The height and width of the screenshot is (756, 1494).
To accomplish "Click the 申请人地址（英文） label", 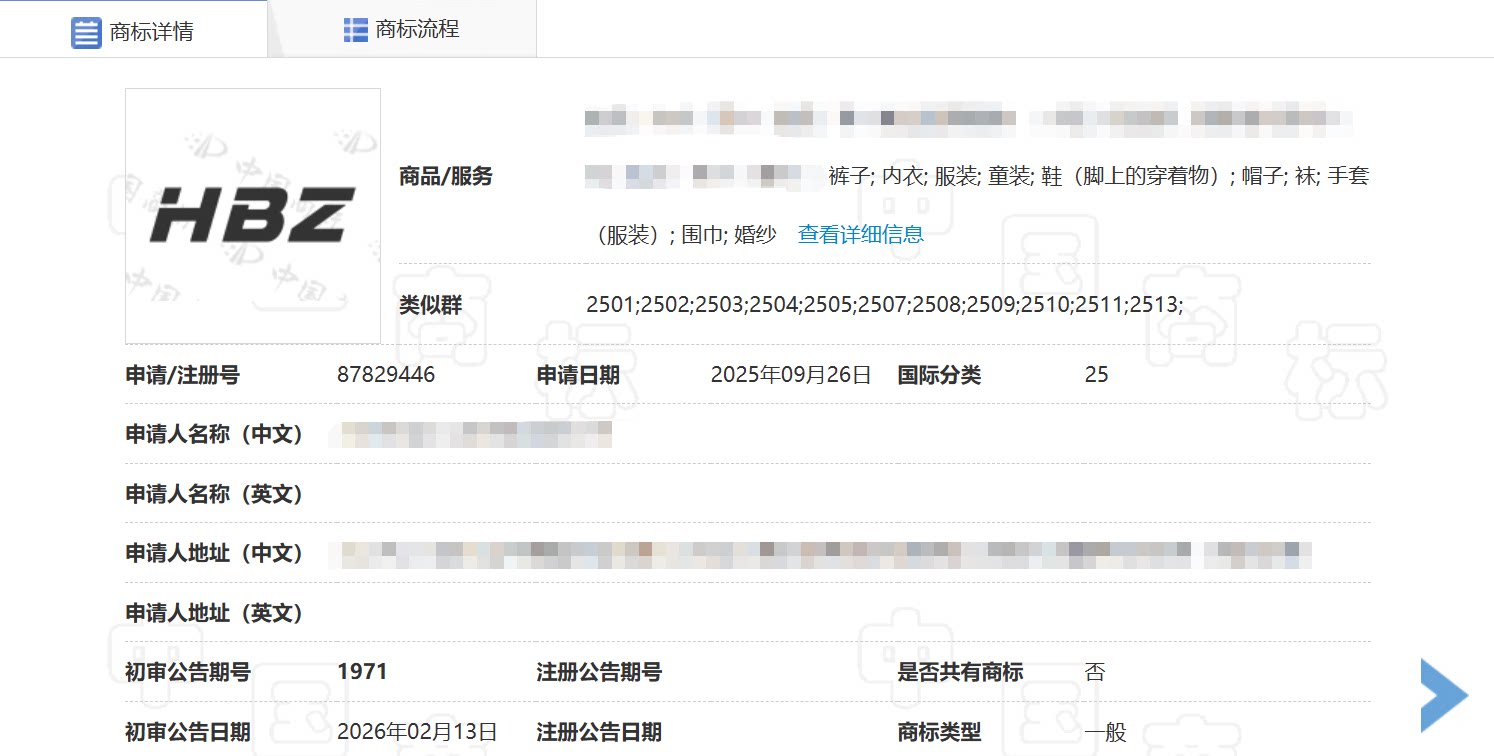I will point(214,613).
